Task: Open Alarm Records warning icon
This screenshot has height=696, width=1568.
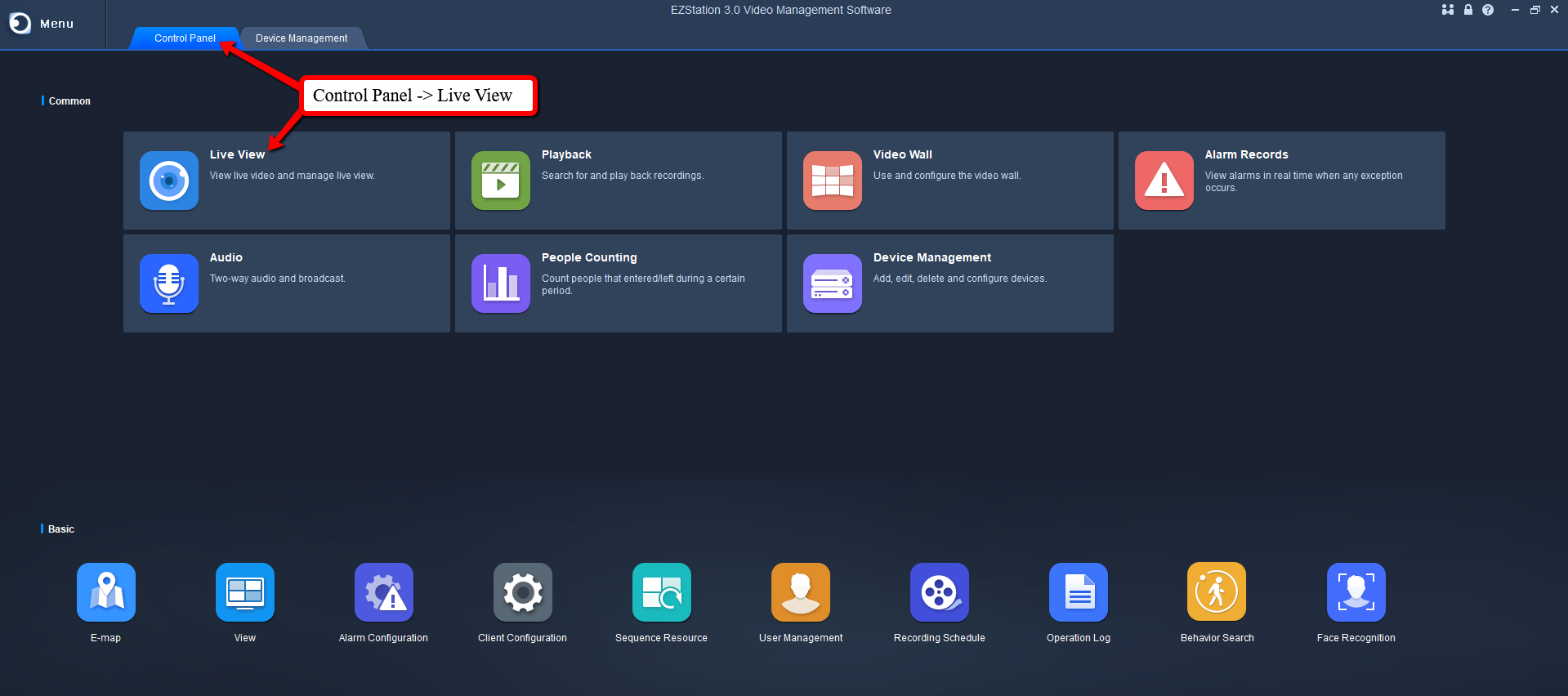Action: point(1164,181)
